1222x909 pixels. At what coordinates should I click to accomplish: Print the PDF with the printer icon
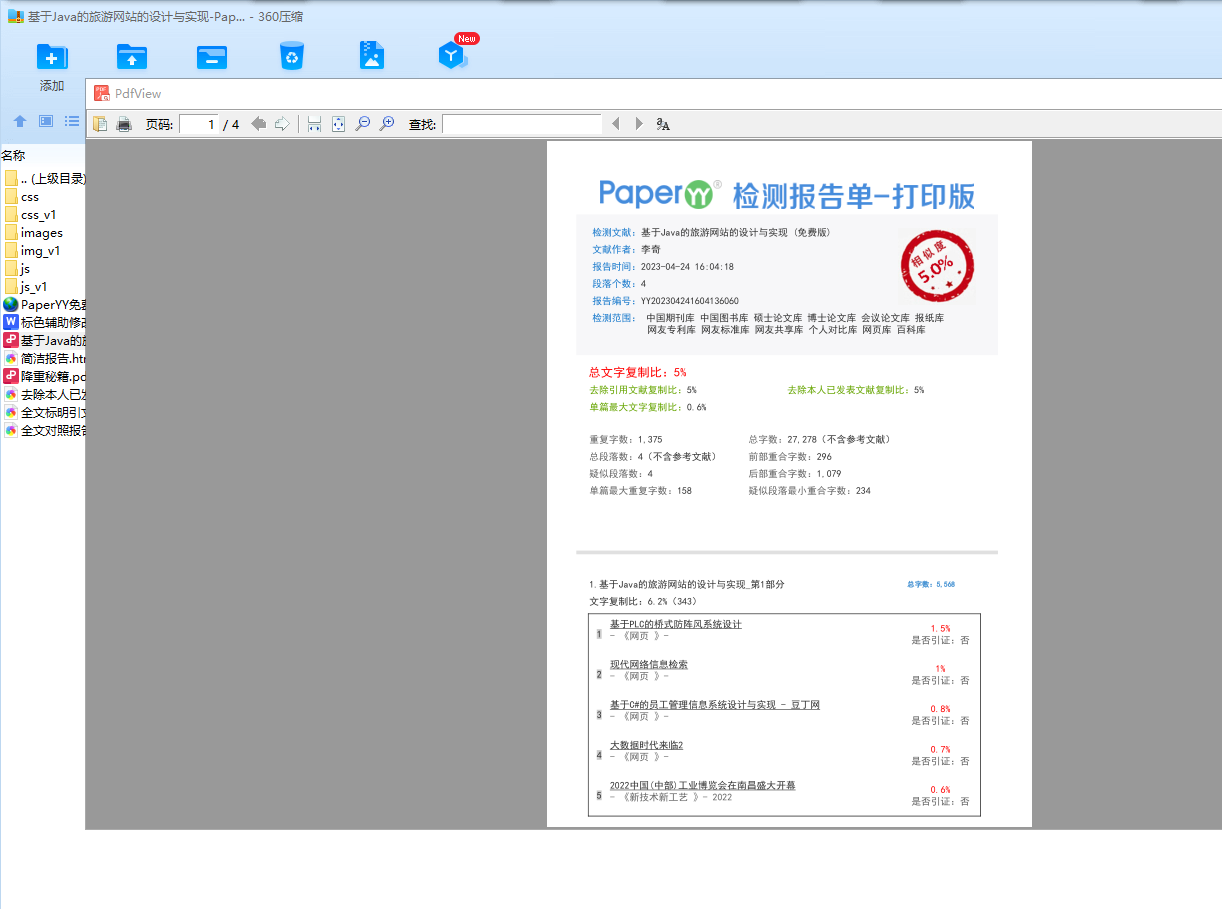[x=124, y=124]
